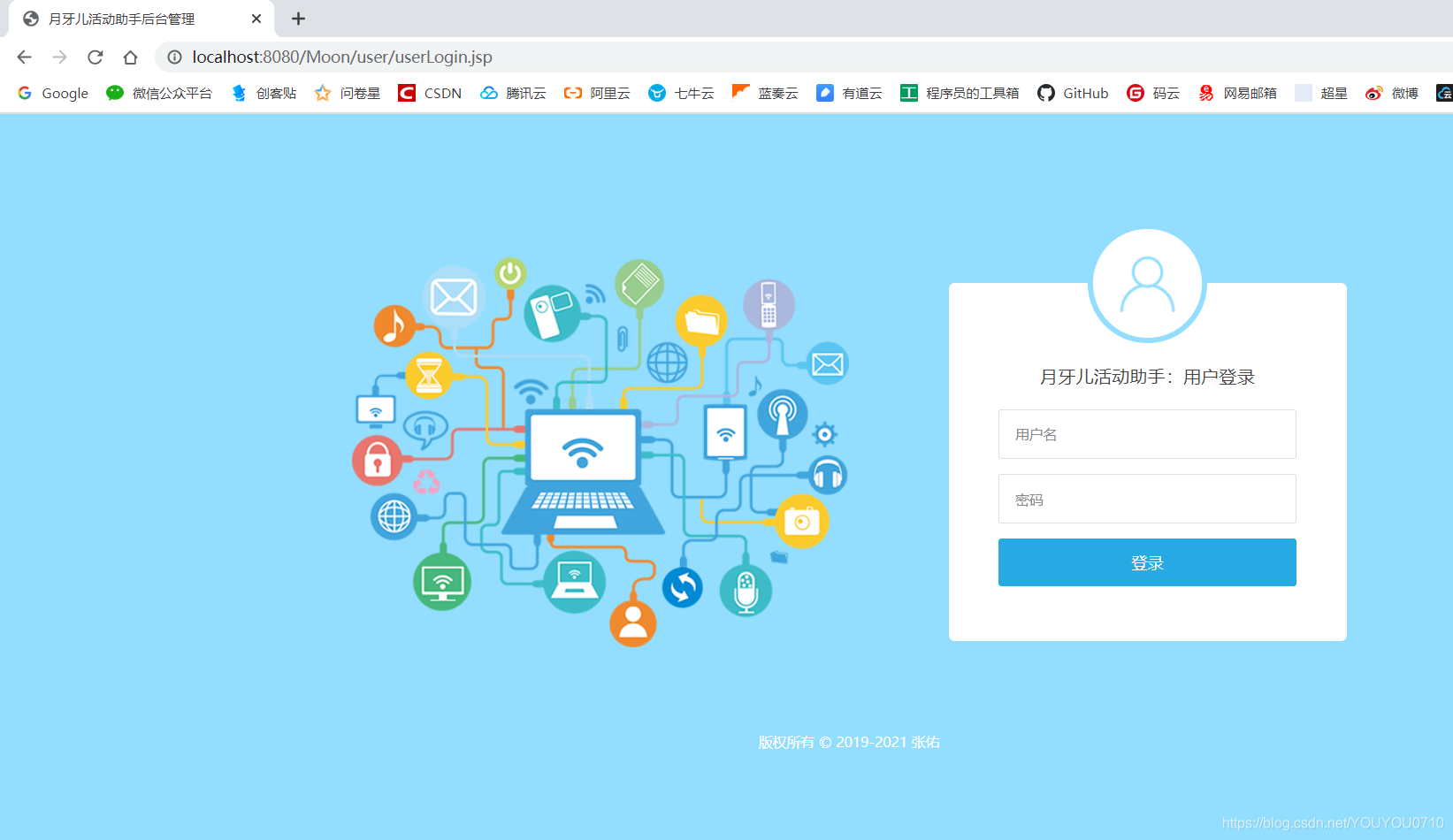Image resolution: width=1453 pixels, height=840 pixels.
Task: Reload the current page
Action: coord(95,57)
